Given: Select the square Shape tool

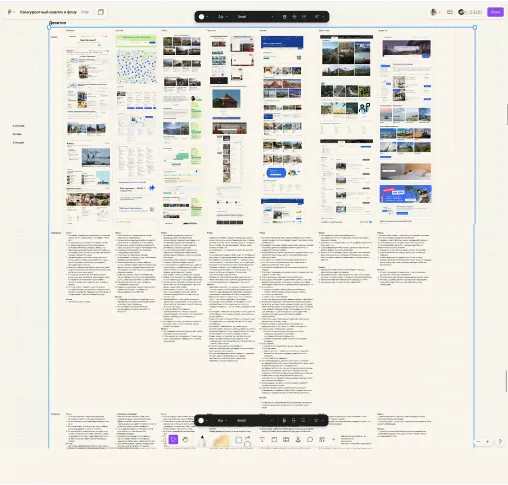Looking at the screenshot, I should click(239, 440).
